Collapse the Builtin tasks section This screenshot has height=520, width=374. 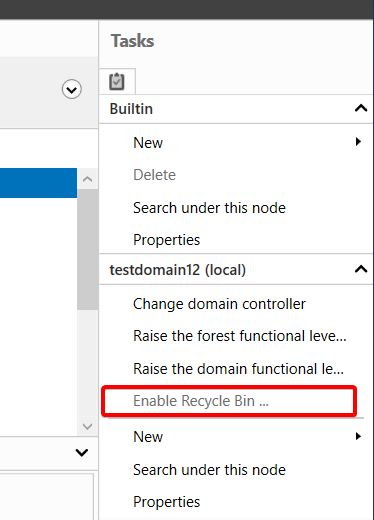pos(361,108)
